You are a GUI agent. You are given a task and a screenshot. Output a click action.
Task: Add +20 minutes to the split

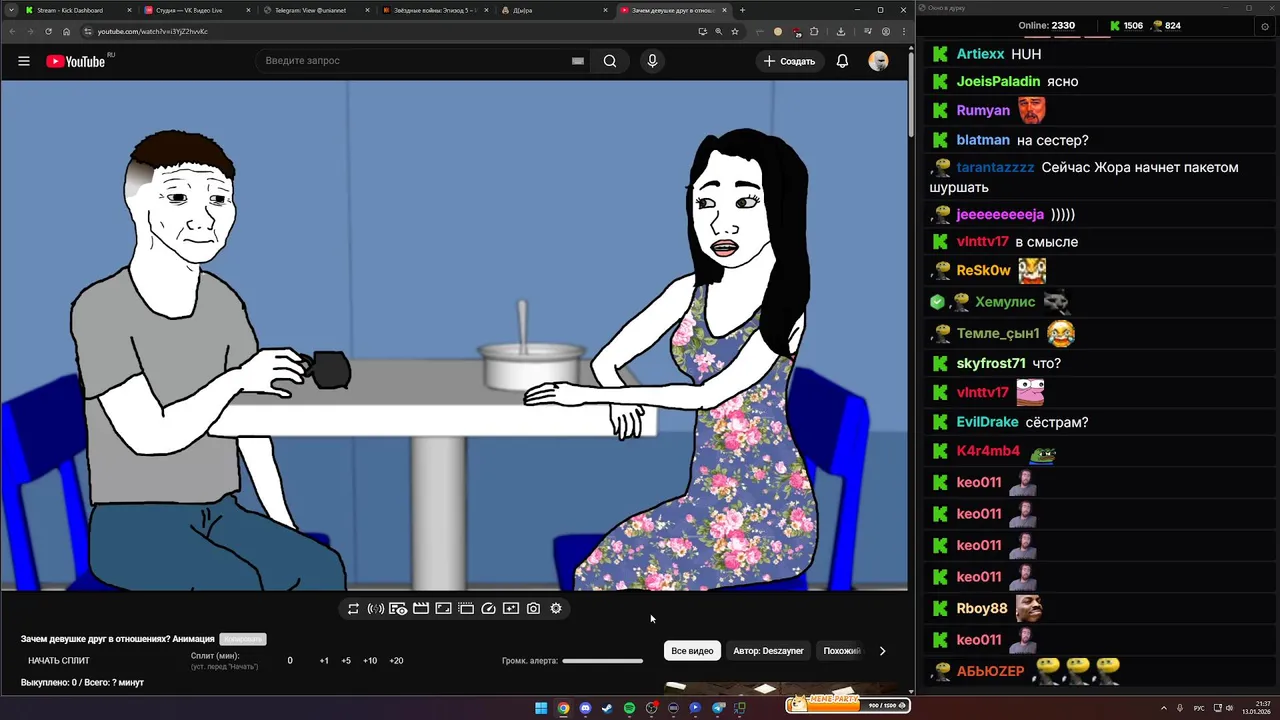(x=396, y=661)
